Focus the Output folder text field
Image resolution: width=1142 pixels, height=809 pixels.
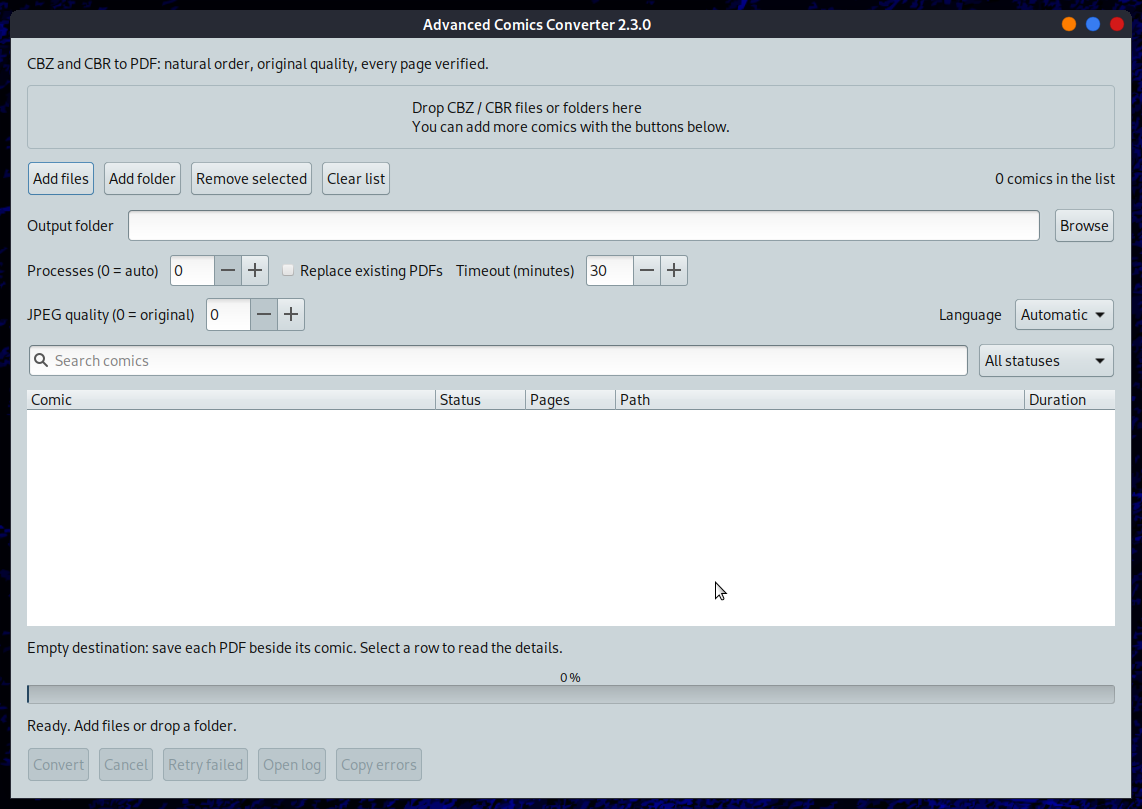(x=583, y=226)
